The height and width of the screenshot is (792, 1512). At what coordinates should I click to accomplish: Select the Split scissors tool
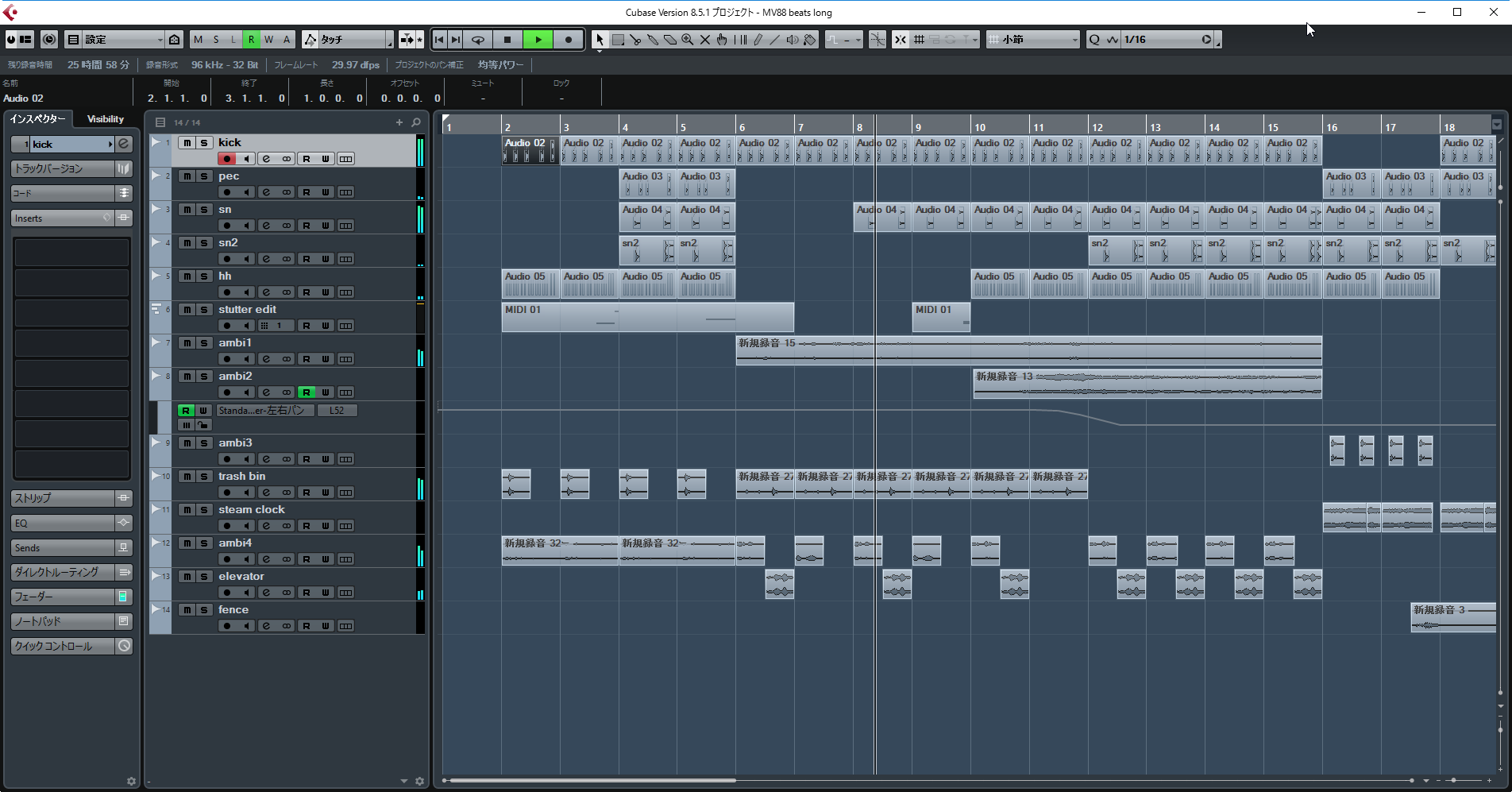point(635,40)
